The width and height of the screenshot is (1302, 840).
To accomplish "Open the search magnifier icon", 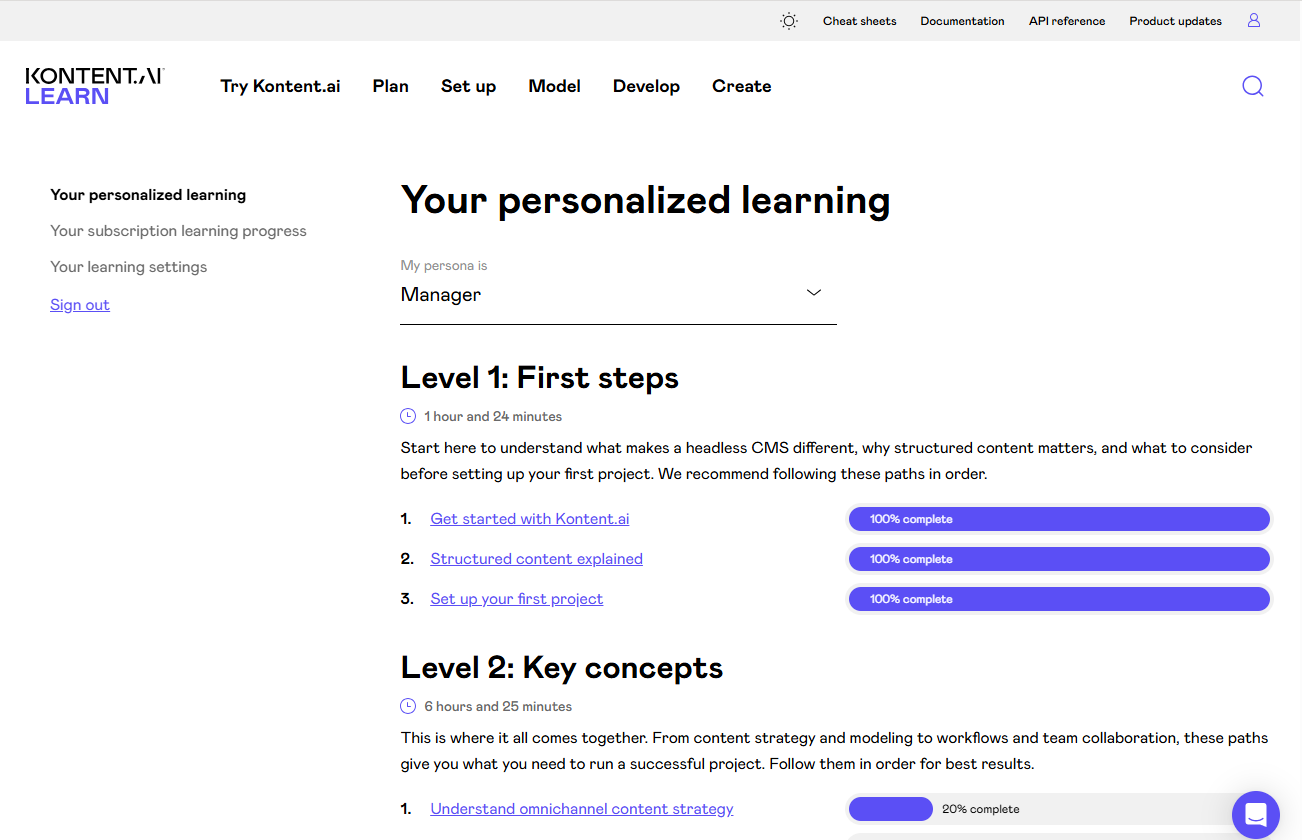I will click(x=1252, y=86).
